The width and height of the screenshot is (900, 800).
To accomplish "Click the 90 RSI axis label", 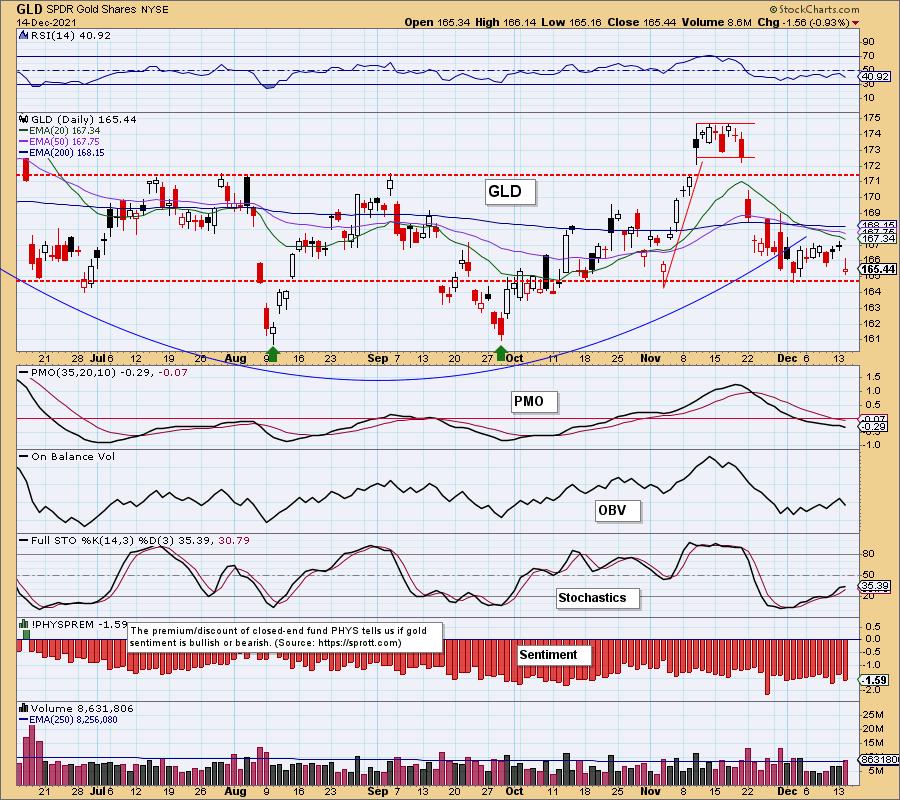I will click(868, 42).
